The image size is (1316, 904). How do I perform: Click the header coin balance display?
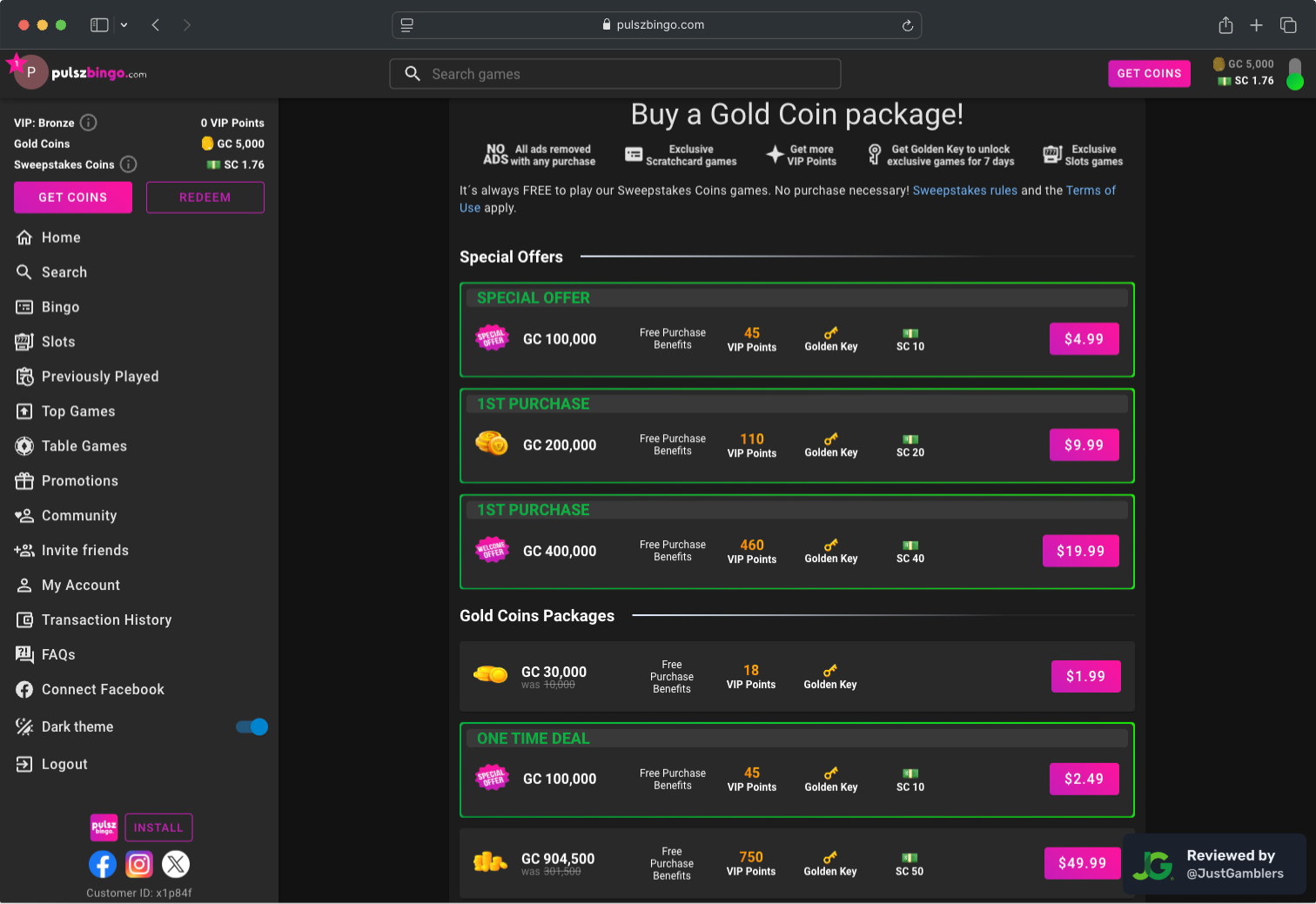[1244, 72]
